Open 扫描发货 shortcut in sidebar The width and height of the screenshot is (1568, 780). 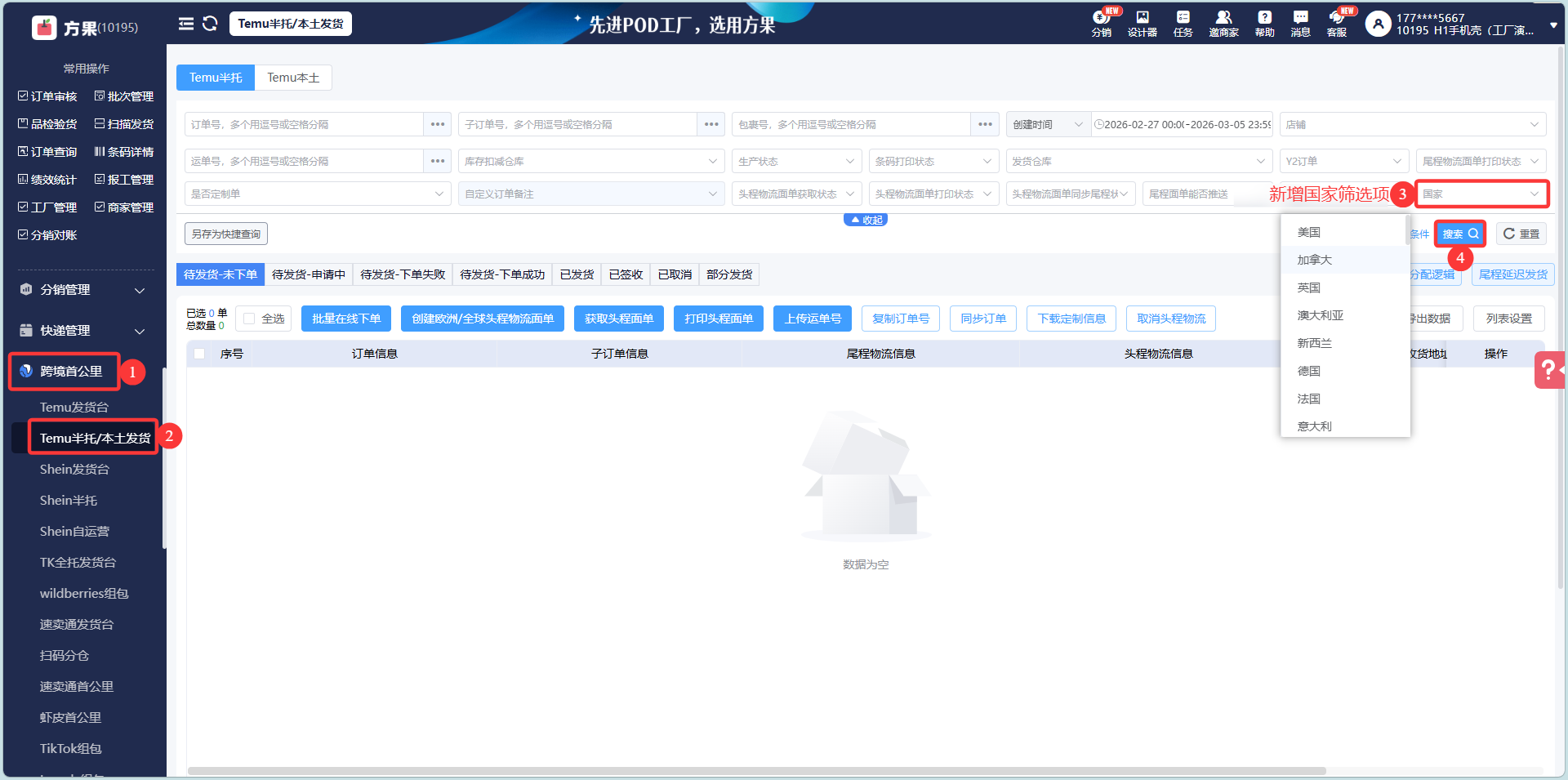(x=124, y=124)
